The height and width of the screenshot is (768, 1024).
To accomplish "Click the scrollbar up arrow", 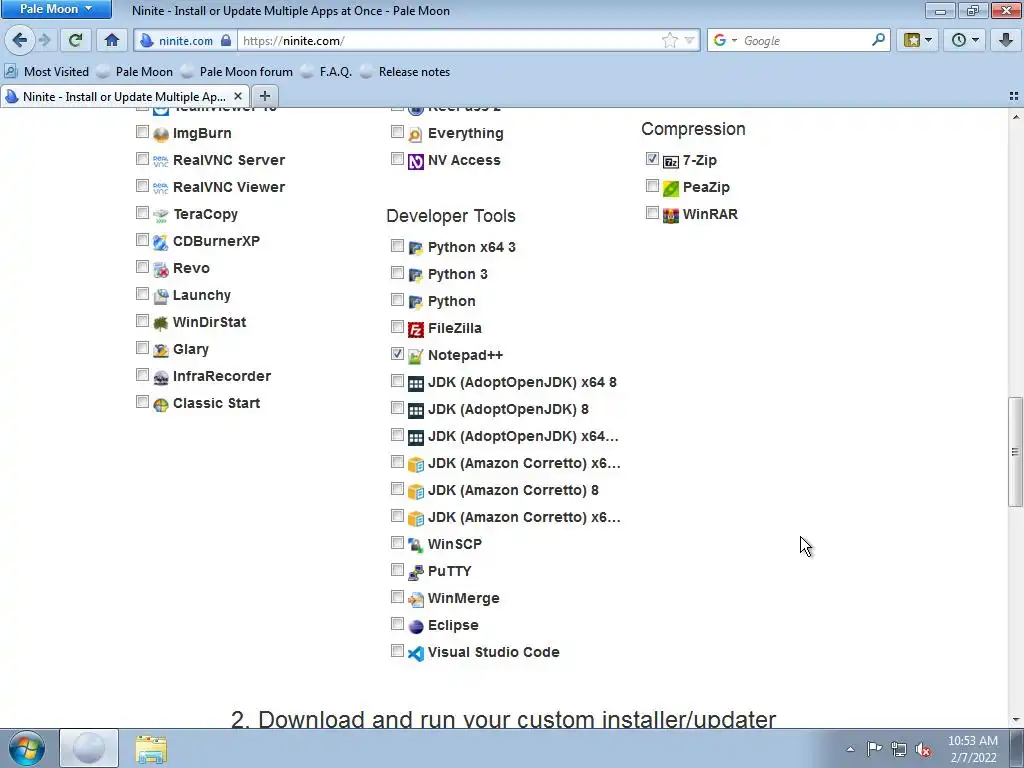I will pyautogui.click(x=1015, y=116).
